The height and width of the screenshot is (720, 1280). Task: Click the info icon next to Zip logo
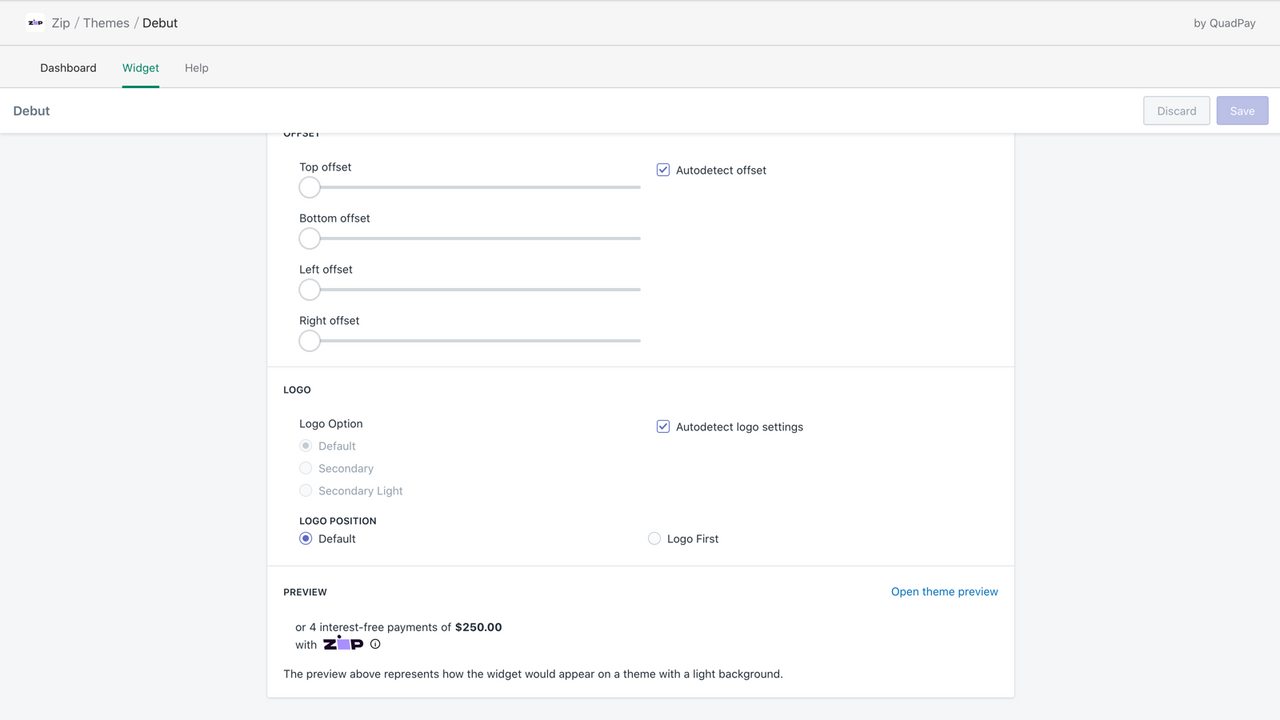click(375, 644)
